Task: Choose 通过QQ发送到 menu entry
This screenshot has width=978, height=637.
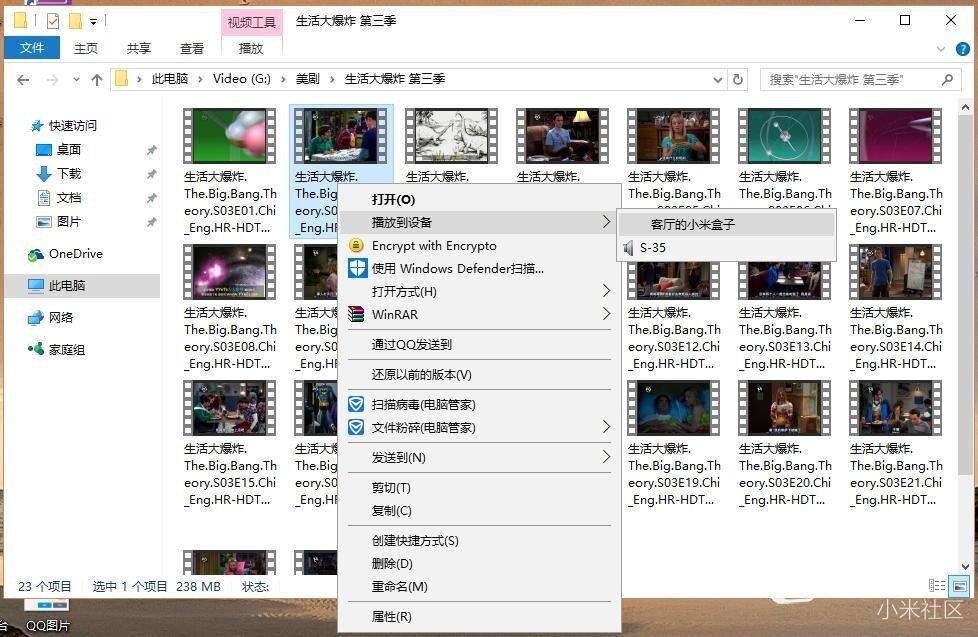Action: 479,344
